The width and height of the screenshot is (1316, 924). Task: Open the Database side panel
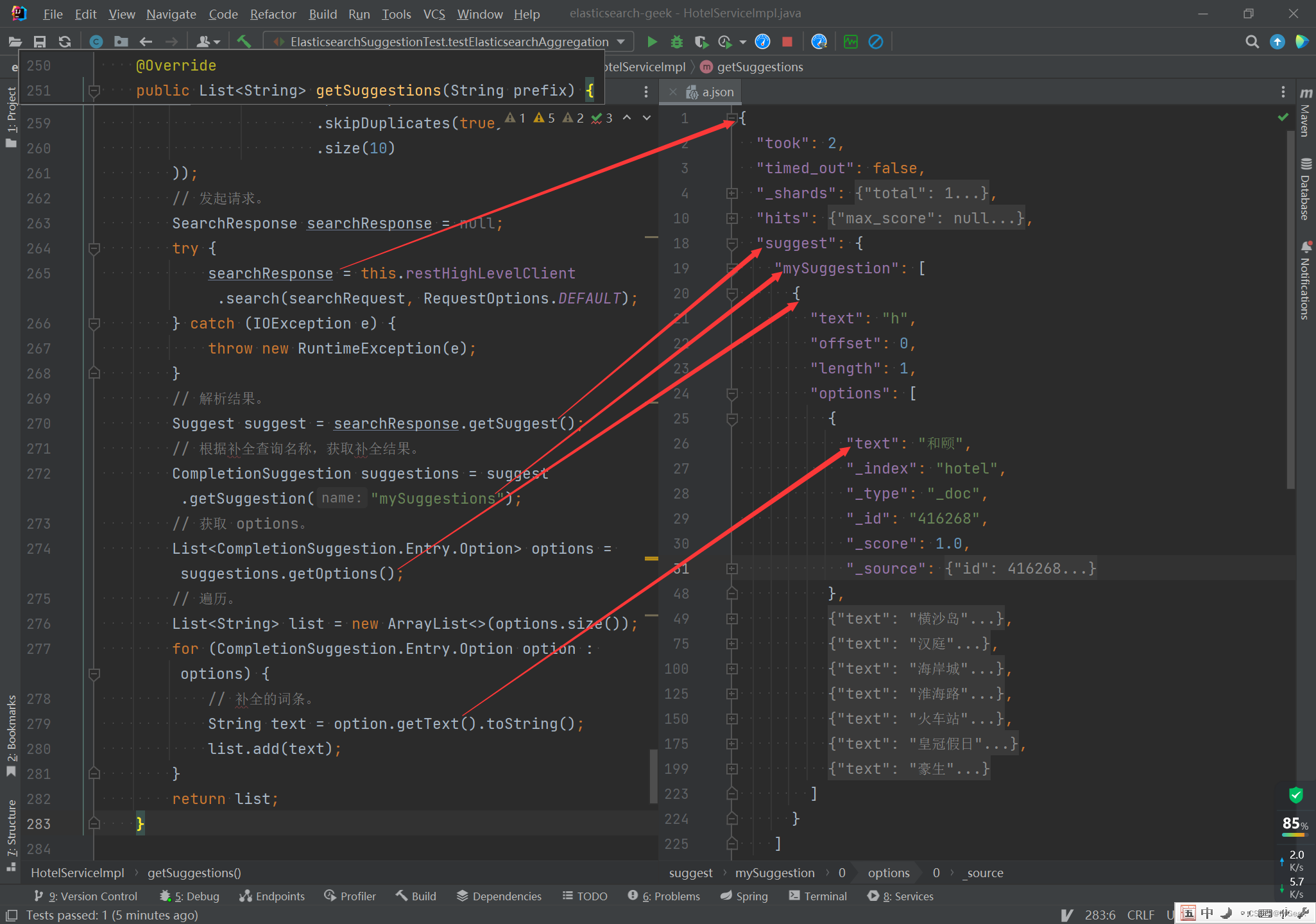coord(1305,189)
